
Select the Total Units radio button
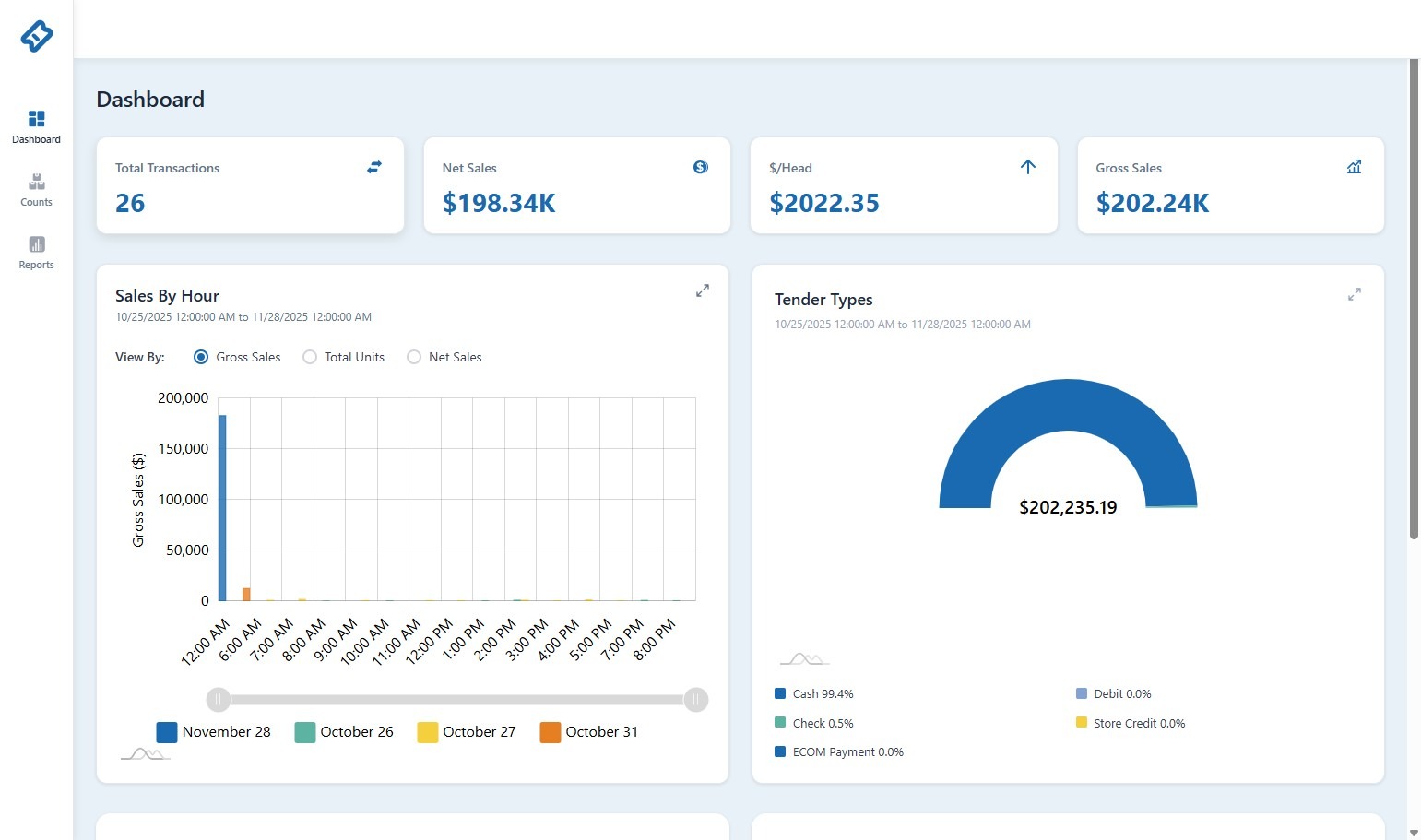pos(310,357)
